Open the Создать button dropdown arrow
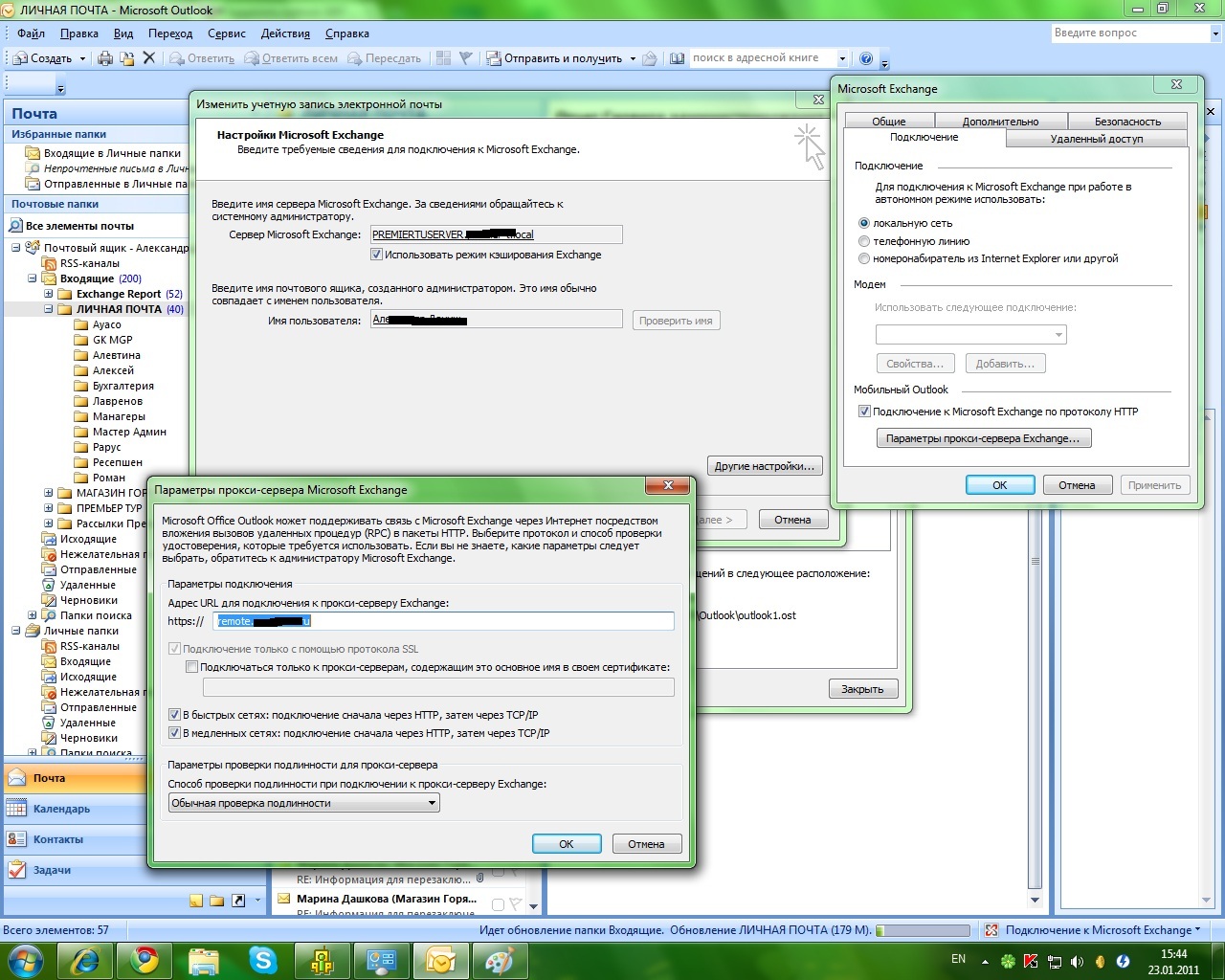The width and height of the screenshot is (1225, 980). coord(82,58)
